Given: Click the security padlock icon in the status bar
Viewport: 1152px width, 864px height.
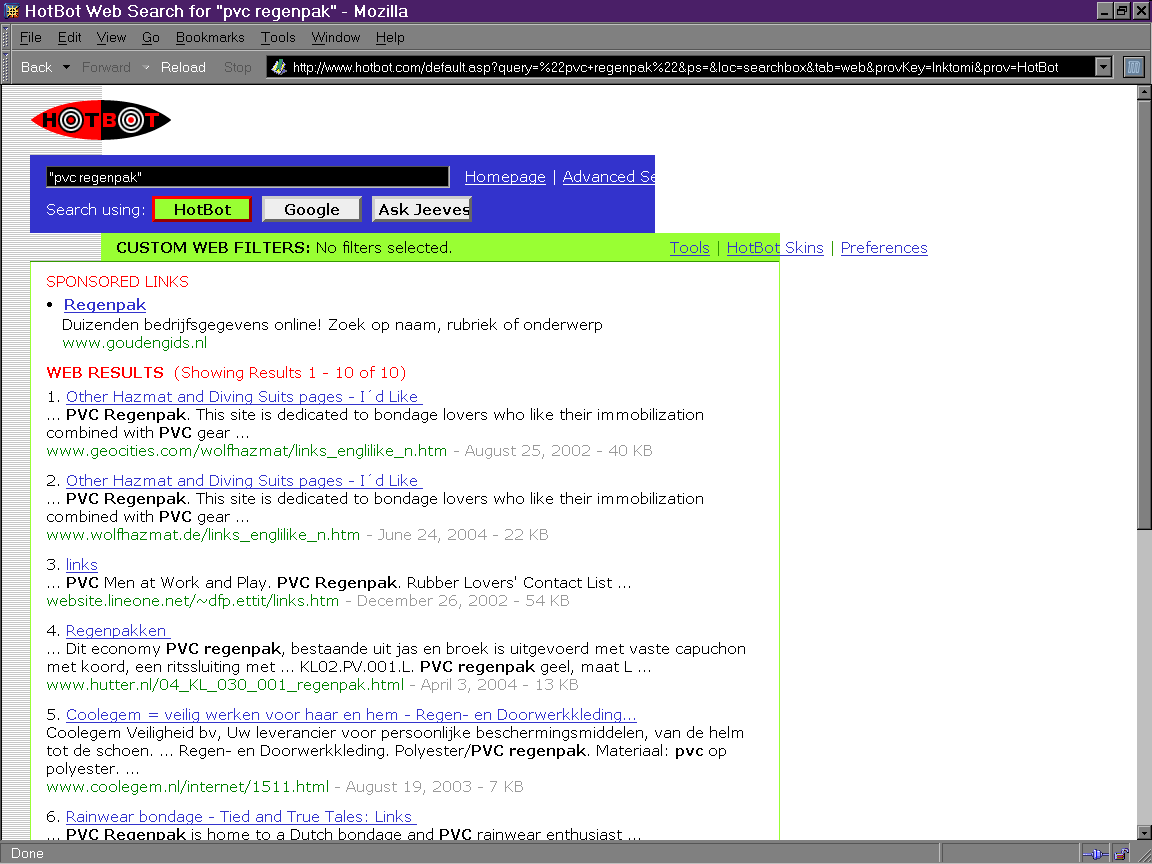Looking at the screenshot, I should coord(1122,854).
